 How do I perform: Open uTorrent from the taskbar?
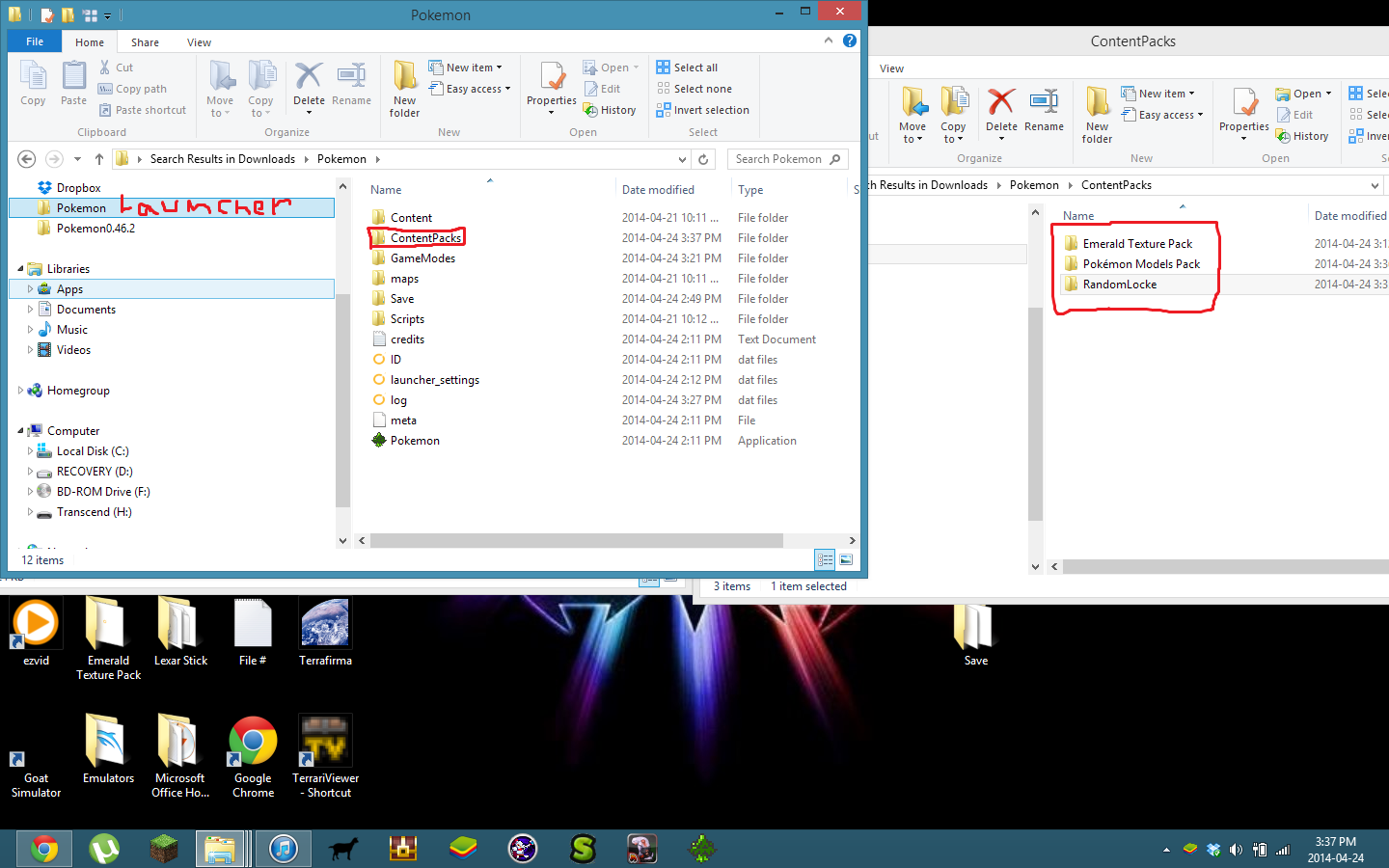(x=104, y=849)
